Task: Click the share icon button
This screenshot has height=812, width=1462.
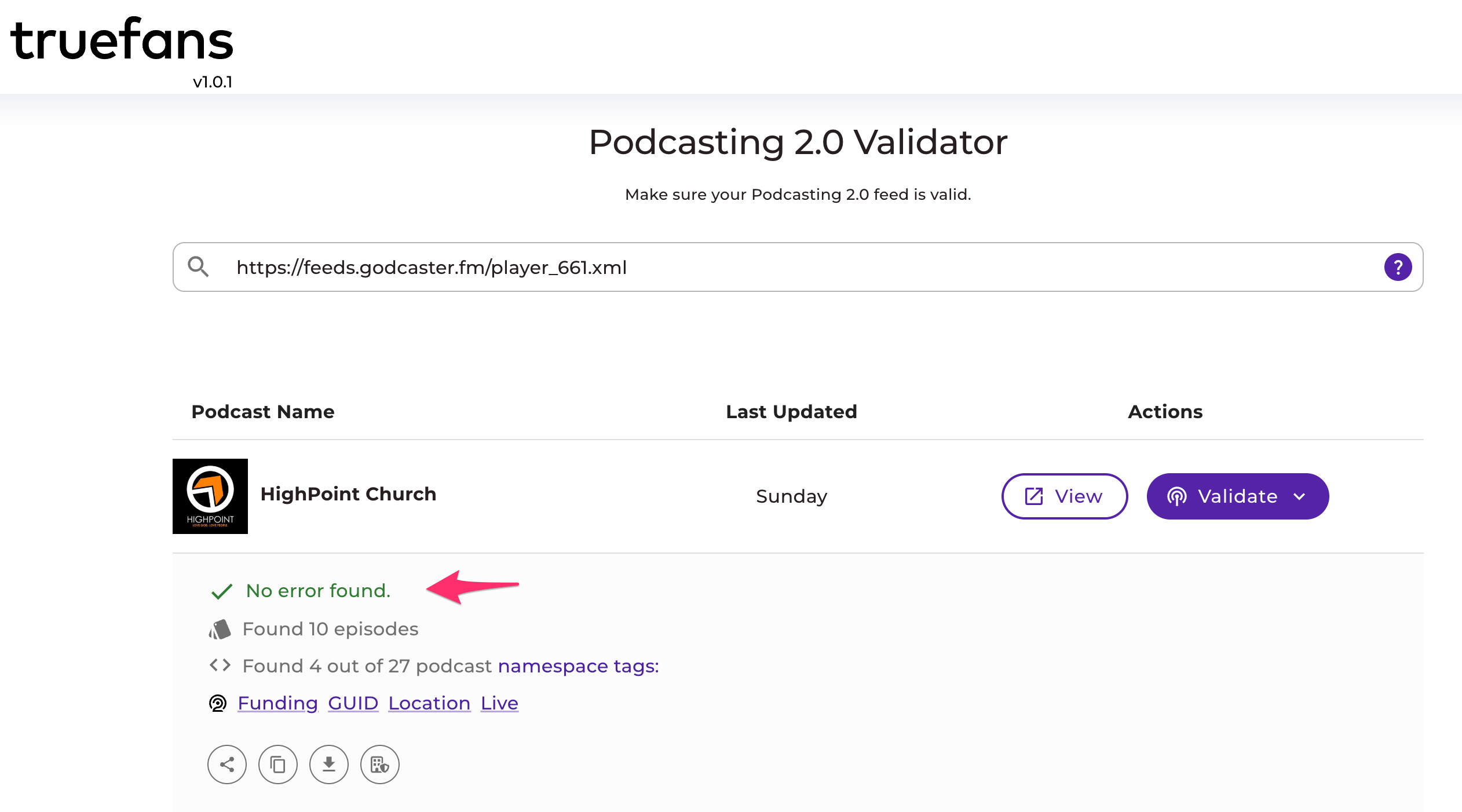Action: coord(227,765)
